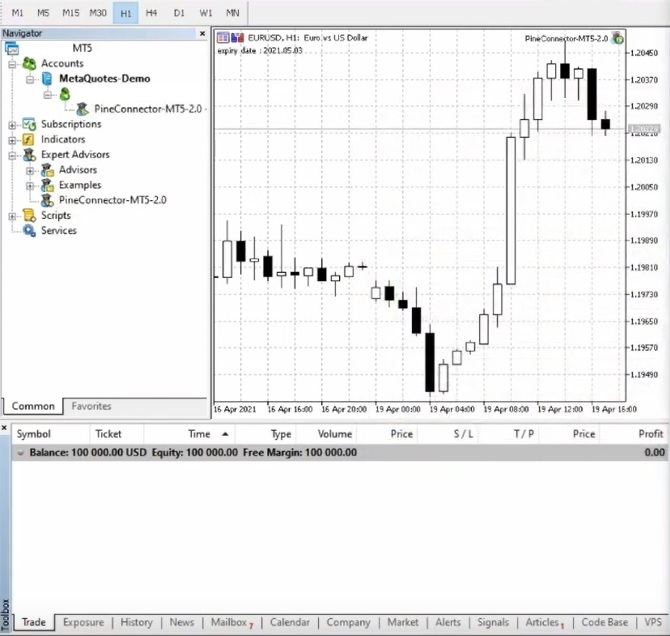Click the Indicators function icon
This screenshot has width=670, height=636.
click(x=28, y=139)
